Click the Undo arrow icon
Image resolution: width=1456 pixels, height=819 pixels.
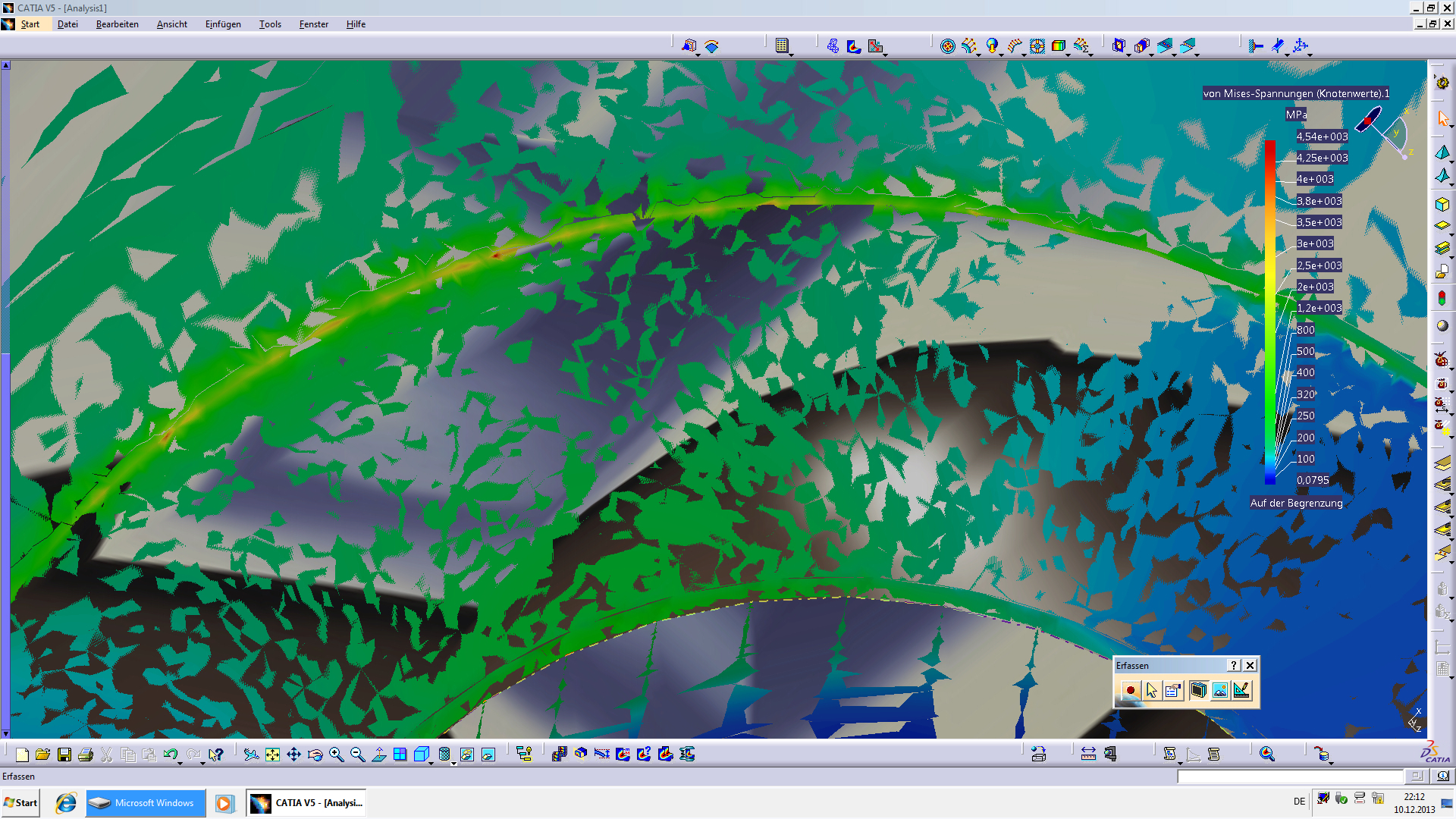(x=171, y=755)
